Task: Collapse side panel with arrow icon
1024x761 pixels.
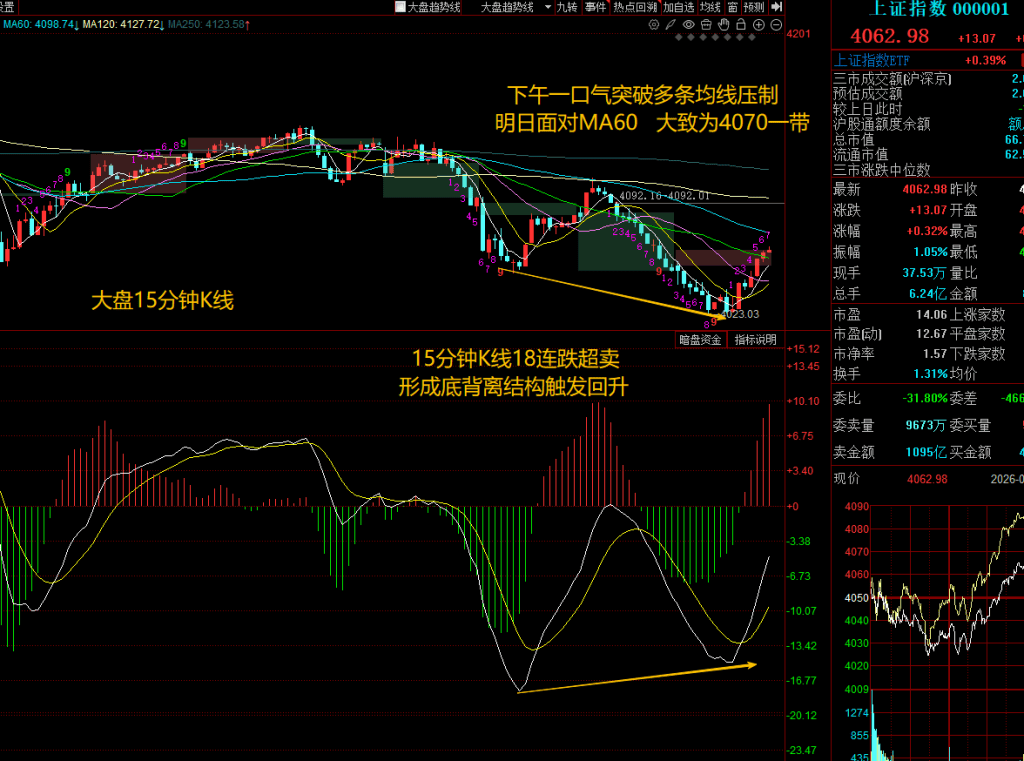Action: coord(776,7)
